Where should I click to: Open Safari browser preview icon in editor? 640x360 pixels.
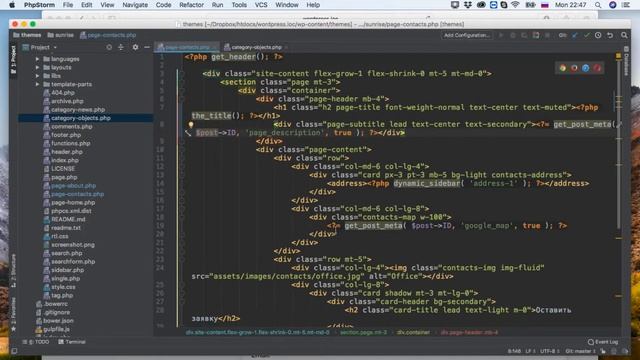[x=586, y=68]
